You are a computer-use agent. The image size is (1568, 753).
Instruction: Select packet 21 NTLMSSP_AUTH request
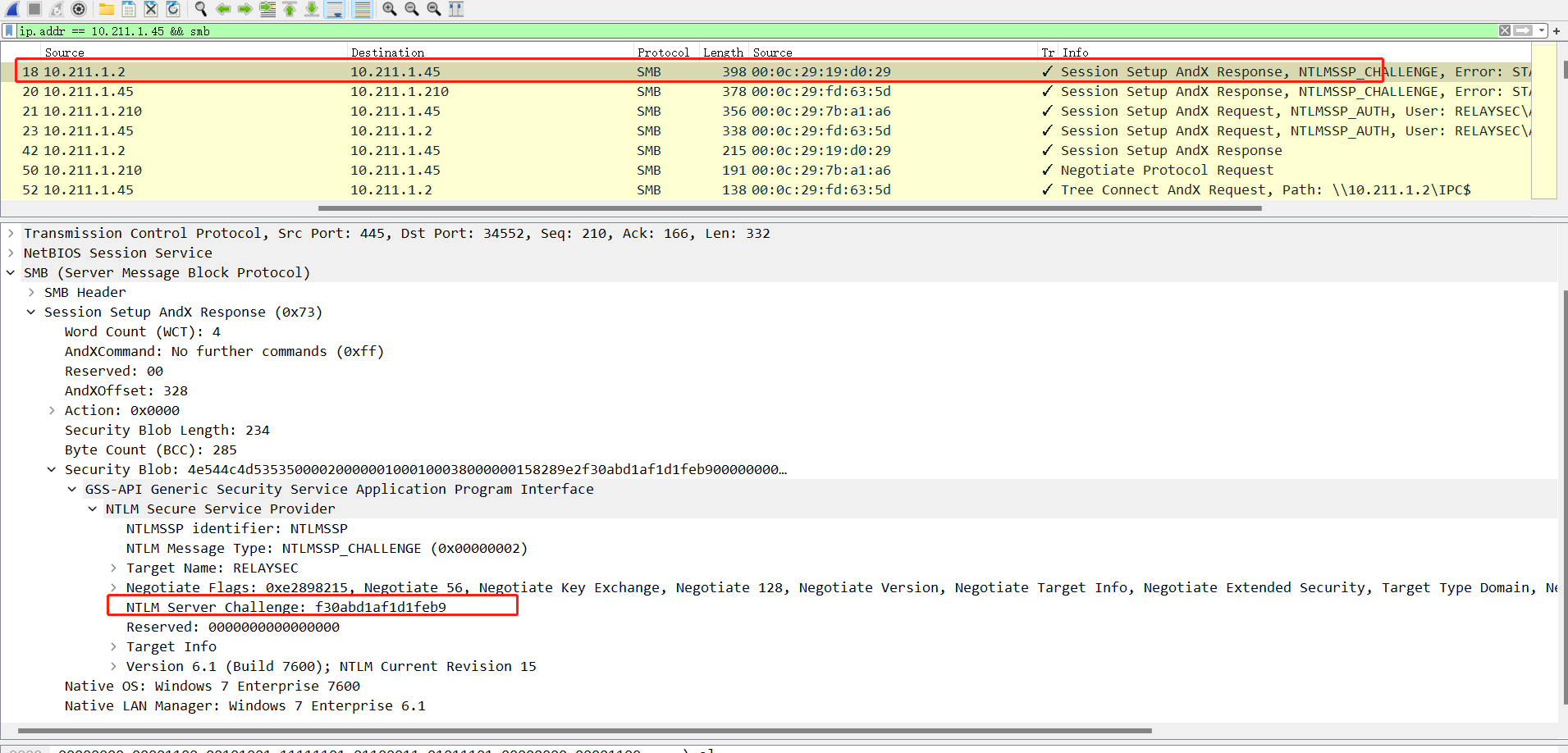click(x=766, y=111)
